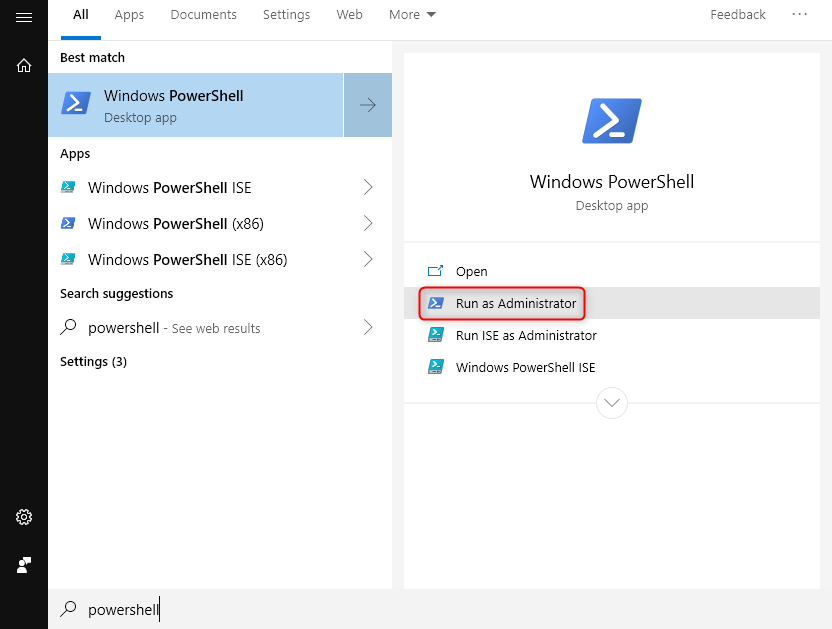The width and height of the screenshot is (832, 629).
Task: Click the Feedback link
Action: 738,15
